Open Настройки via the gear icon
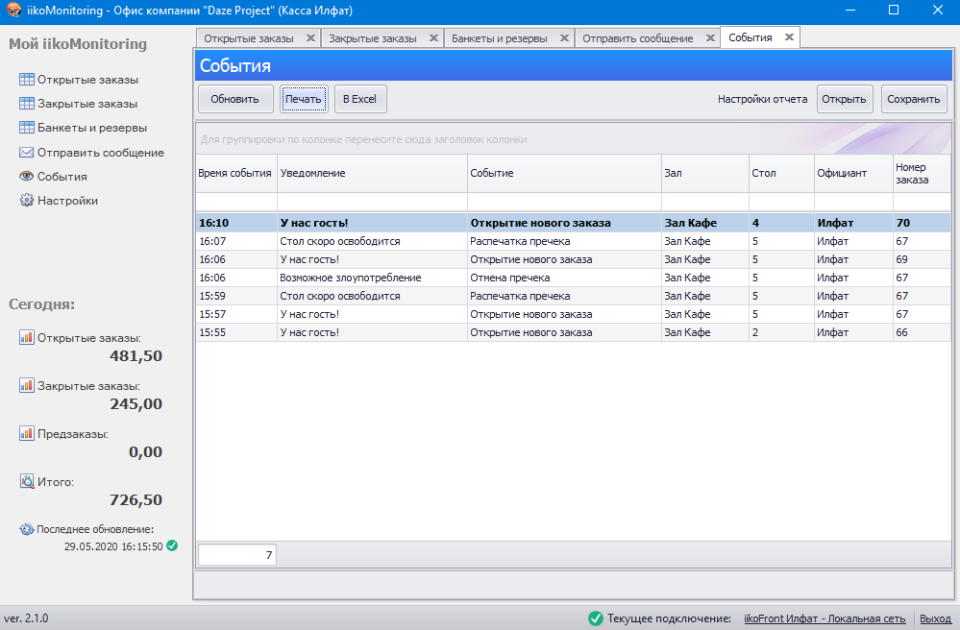Viewport: 960px width, 630px height. 27,201
